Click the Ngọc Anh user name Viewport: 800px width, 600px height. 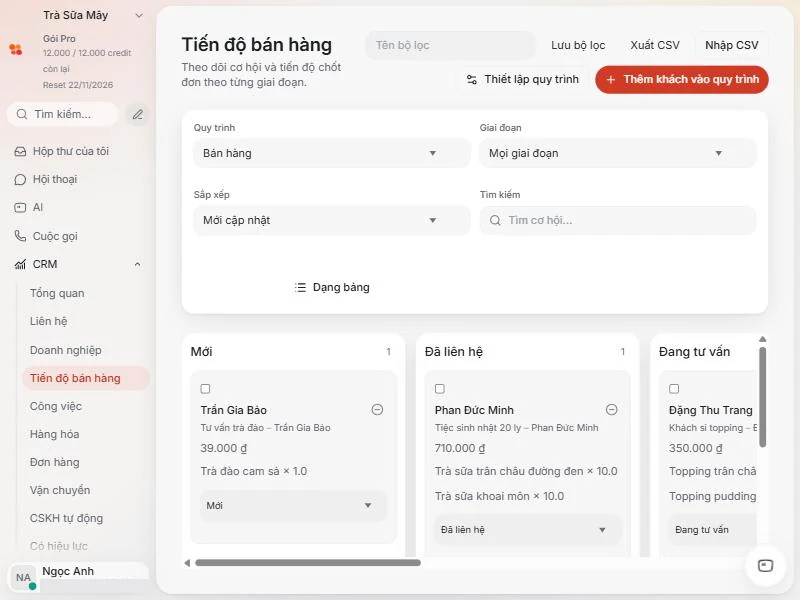[68, 571]
